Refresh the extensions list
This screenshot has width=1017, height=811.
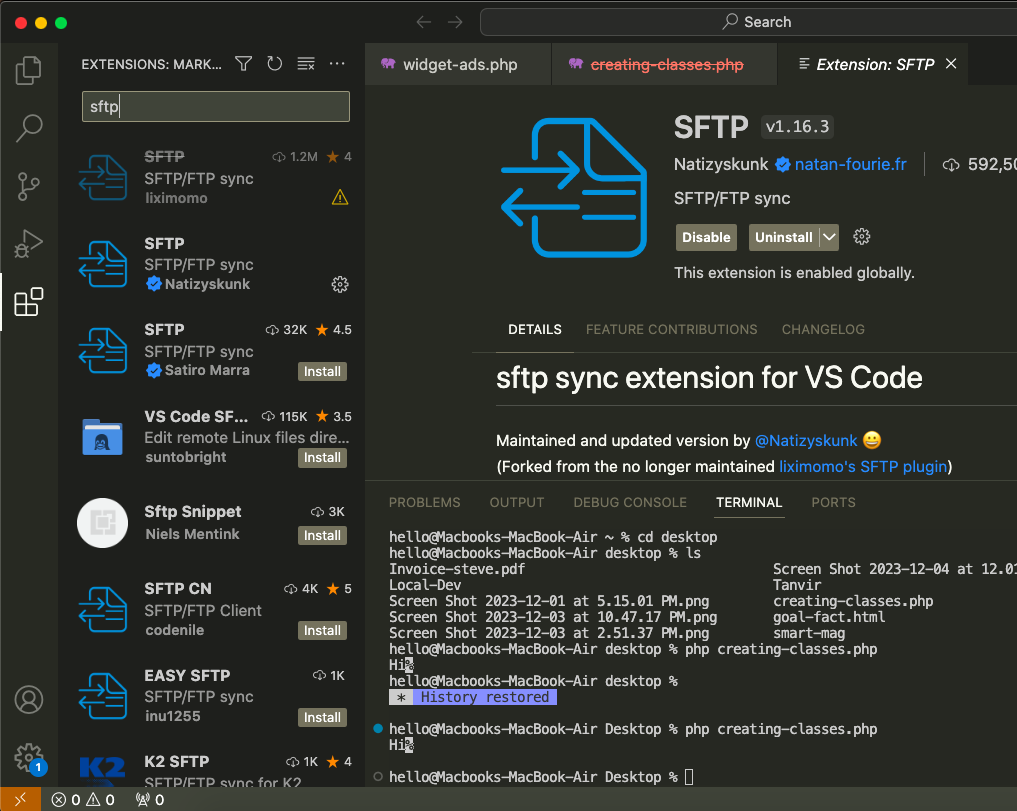click(x=274, y=64)
